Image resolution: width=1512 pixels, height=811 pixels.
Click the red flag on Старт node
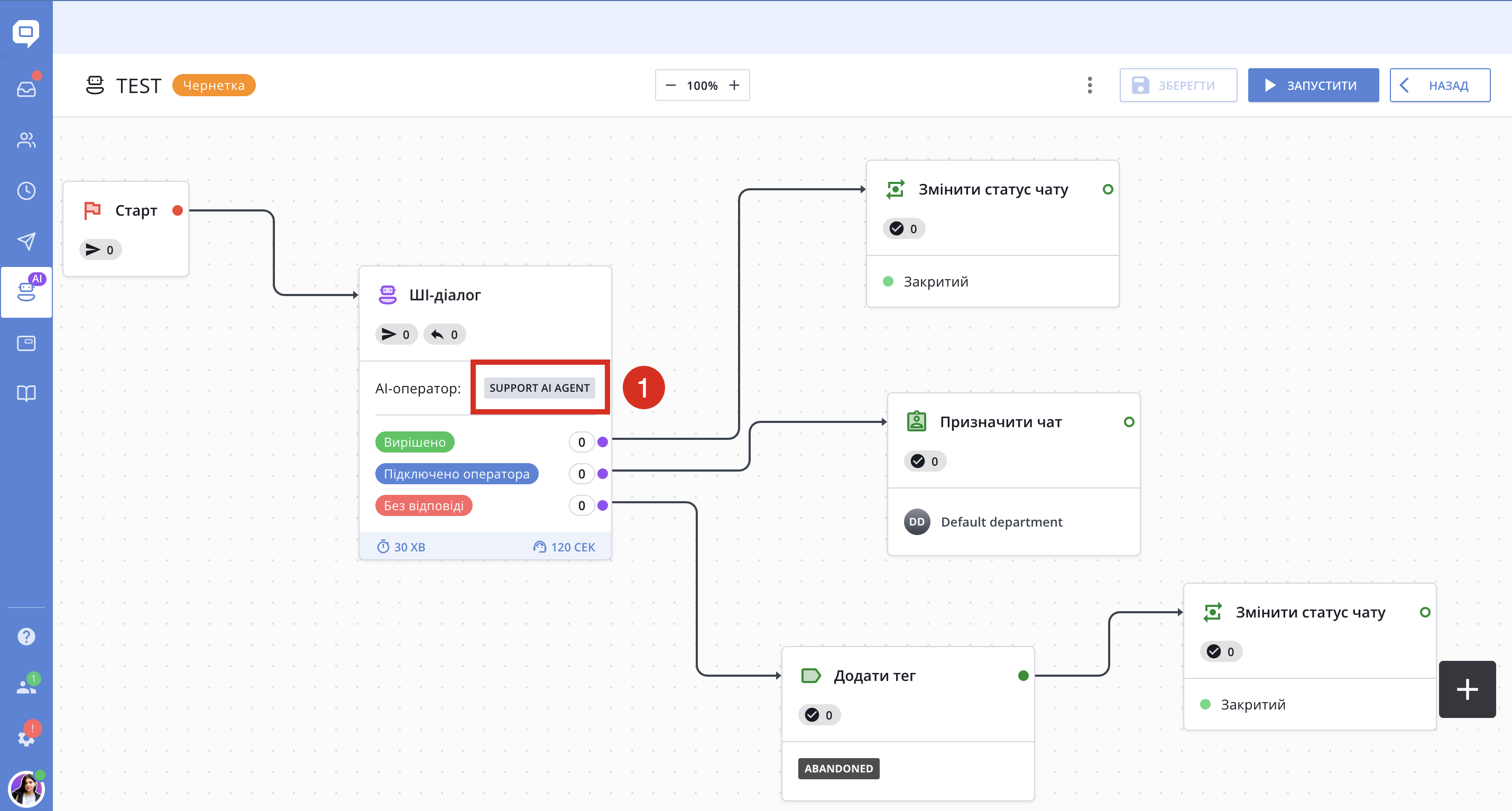(93, 210)
